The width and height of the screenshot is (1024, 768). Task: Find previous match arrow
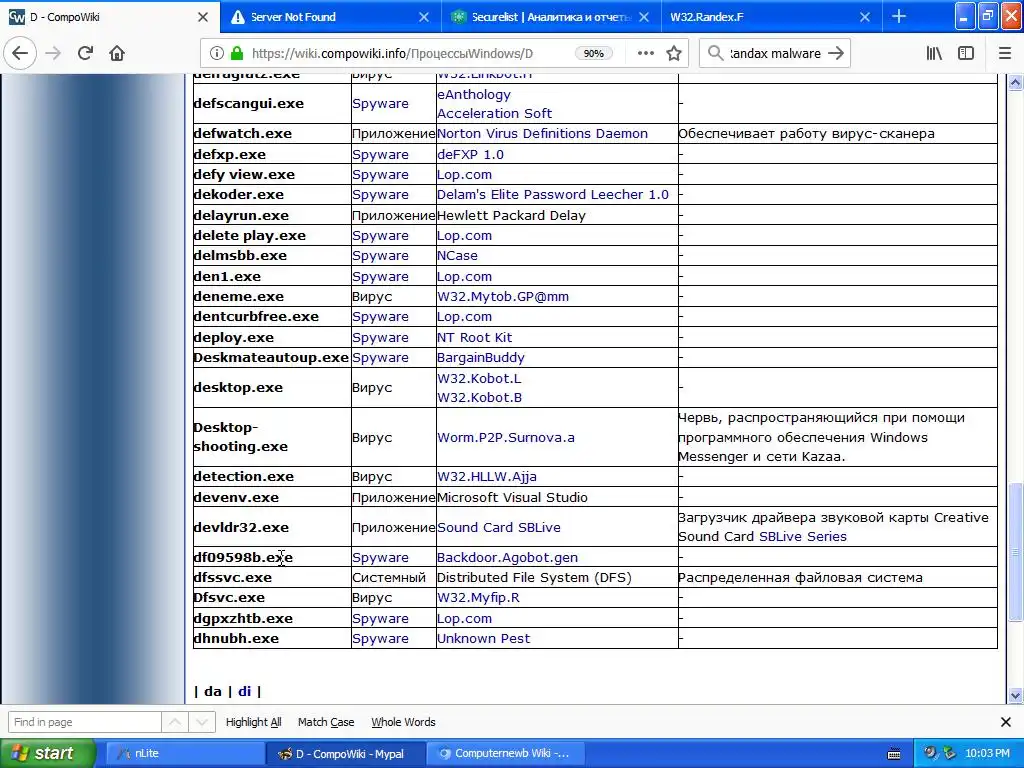click(x=175, y=722)
